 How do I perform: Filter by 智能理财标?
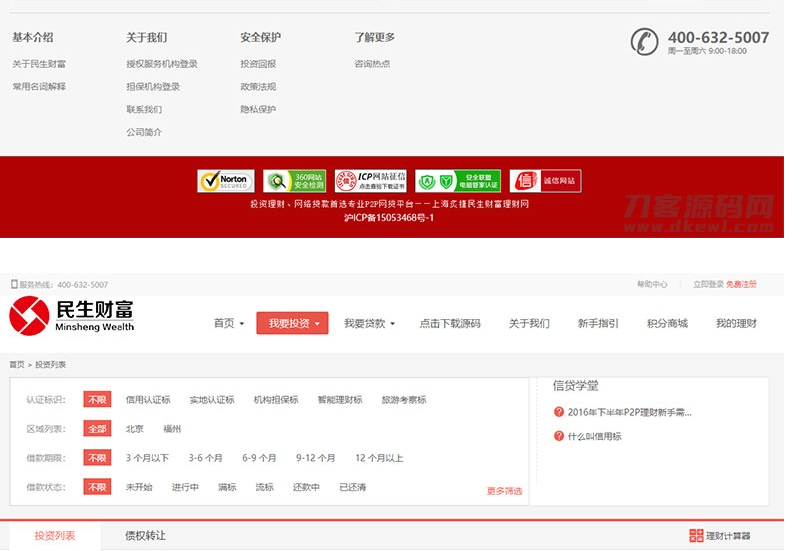[x=340, y=399]
